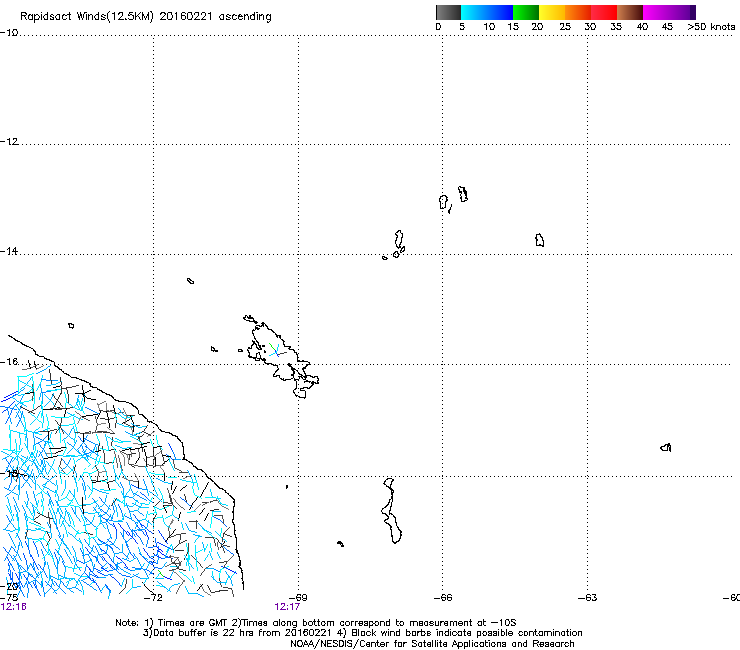This screenshot has width=740, height=650.
Task: Click the 'Data buffer is 22 hrs' note line
Action: coord(362,633)
